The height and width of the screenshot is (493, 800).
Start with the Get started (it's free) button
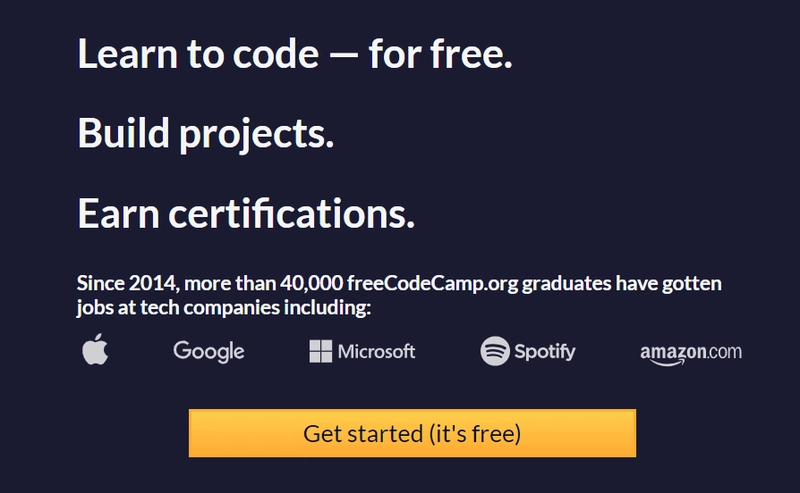click(412, 433)
